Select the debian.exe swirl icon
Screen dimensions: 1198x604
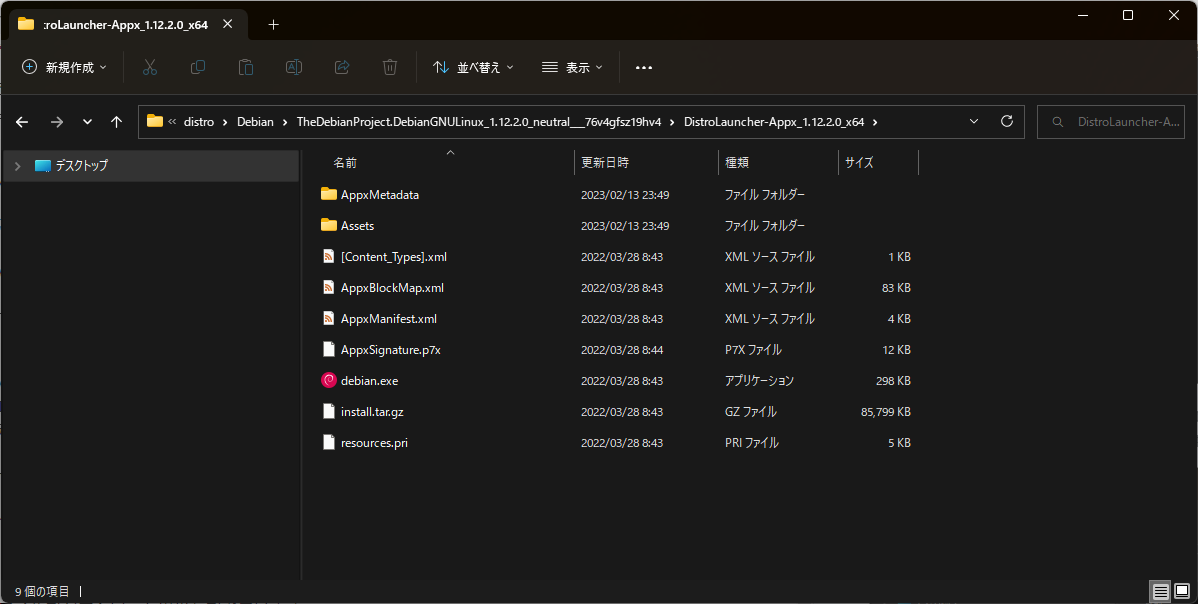click(329, 380)
